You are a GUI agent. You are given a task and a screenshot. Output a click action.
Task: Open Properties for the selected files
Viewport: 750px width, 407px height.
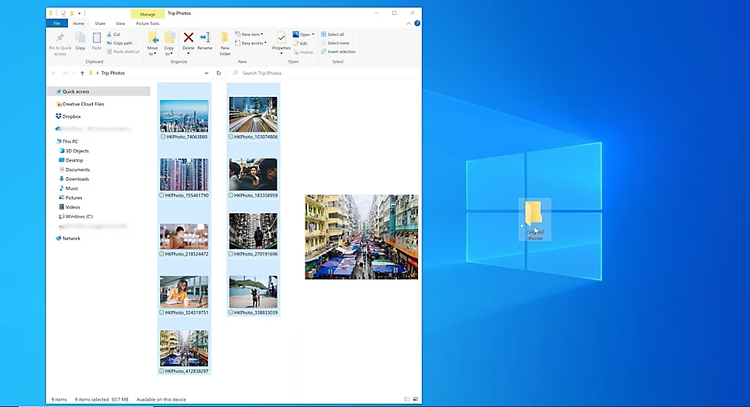(281, 40)
